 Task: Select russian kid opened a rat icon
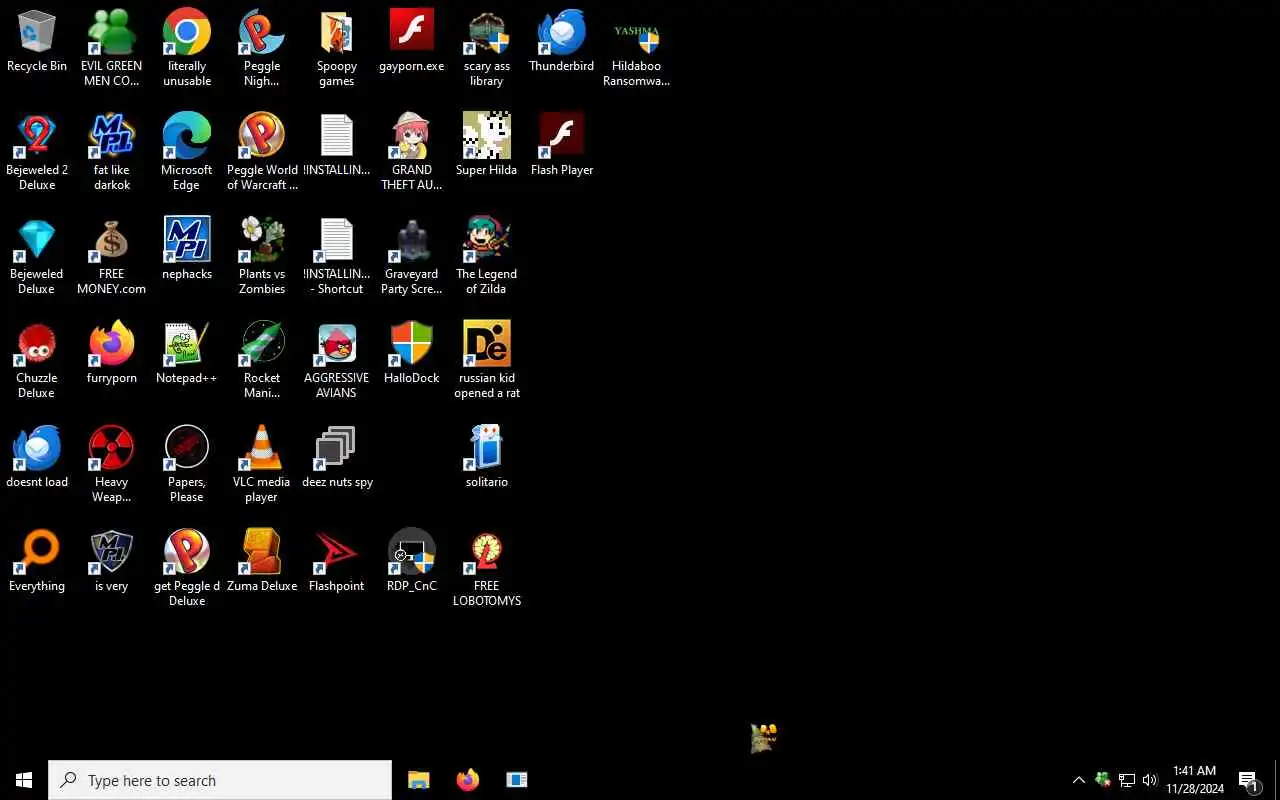pos(487,360)
